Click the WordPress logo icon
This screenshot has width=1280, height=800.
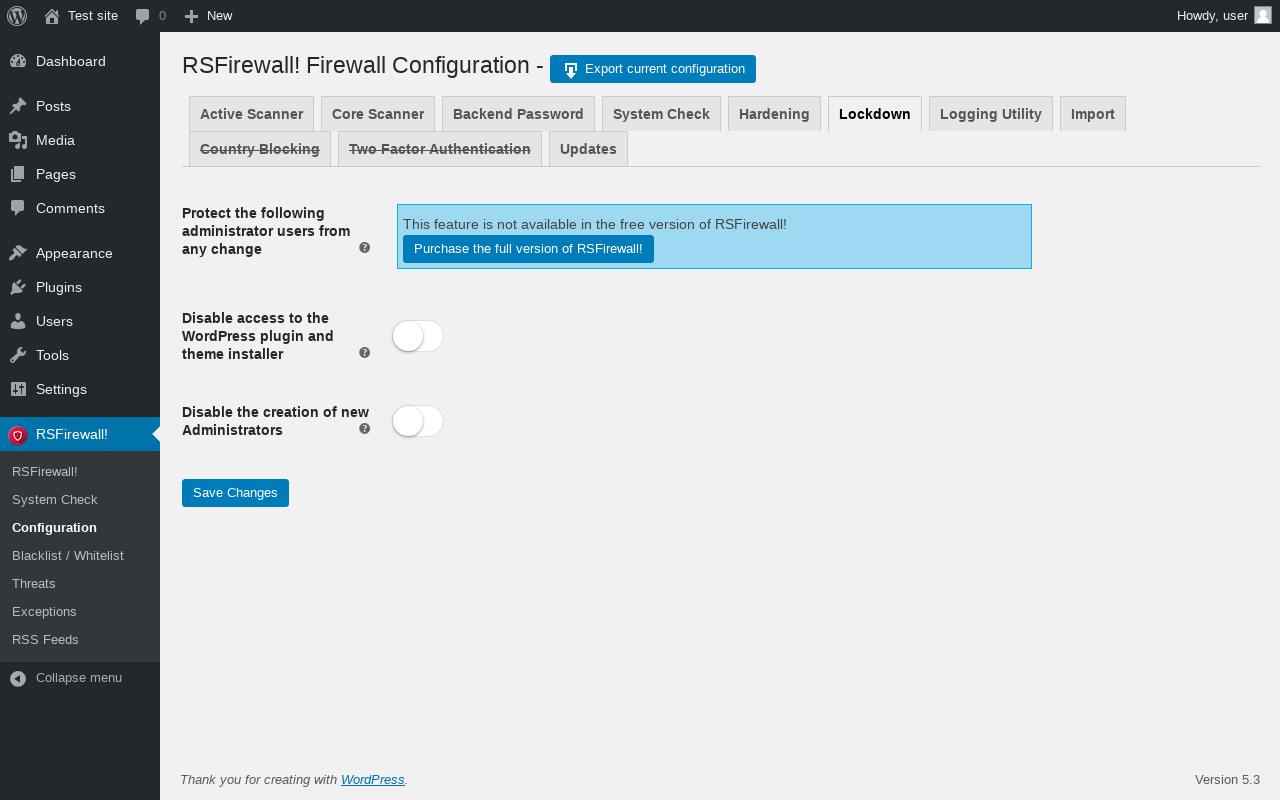[17, 16]
